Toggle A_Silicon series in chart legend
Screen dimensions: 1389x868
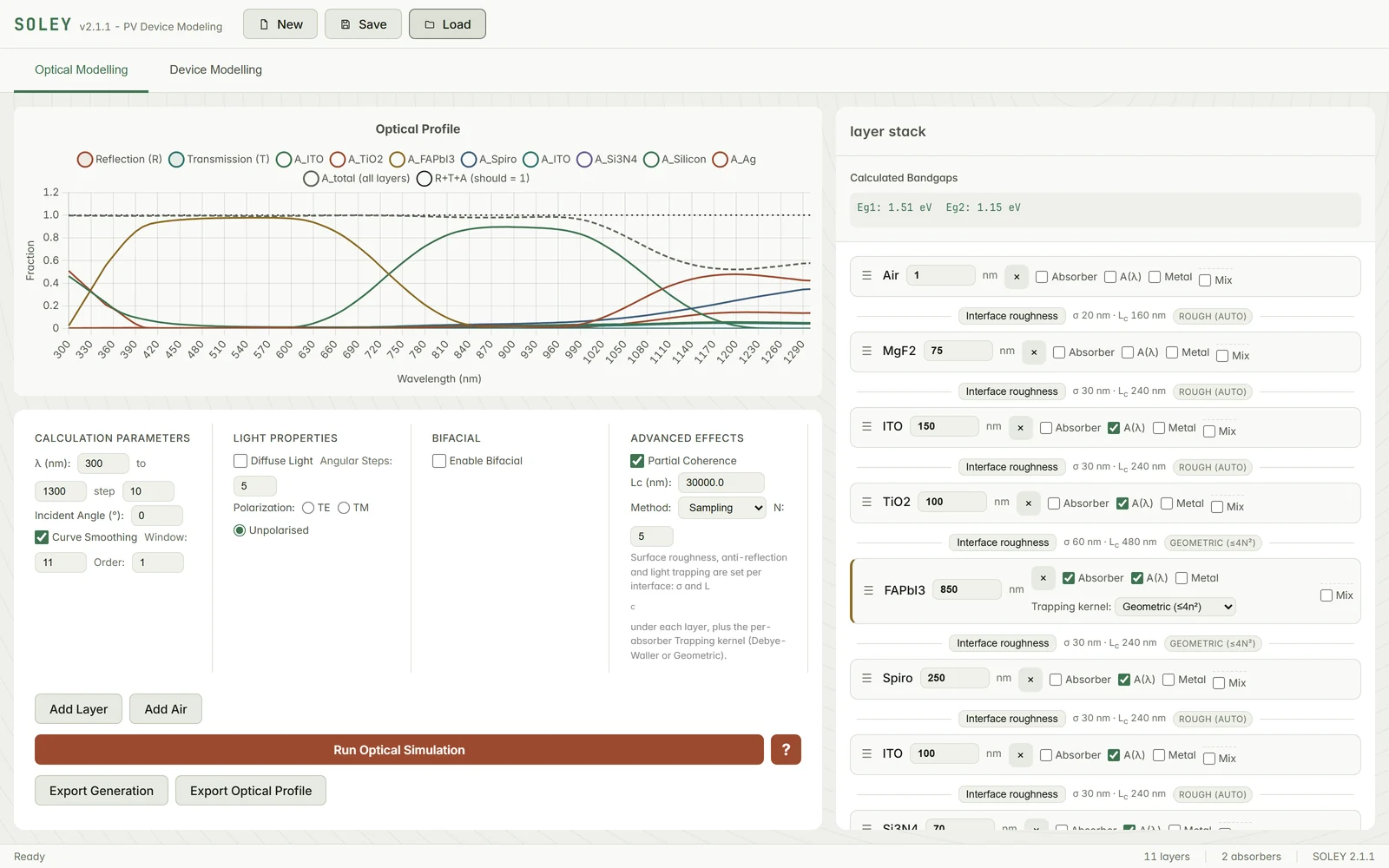651,160
